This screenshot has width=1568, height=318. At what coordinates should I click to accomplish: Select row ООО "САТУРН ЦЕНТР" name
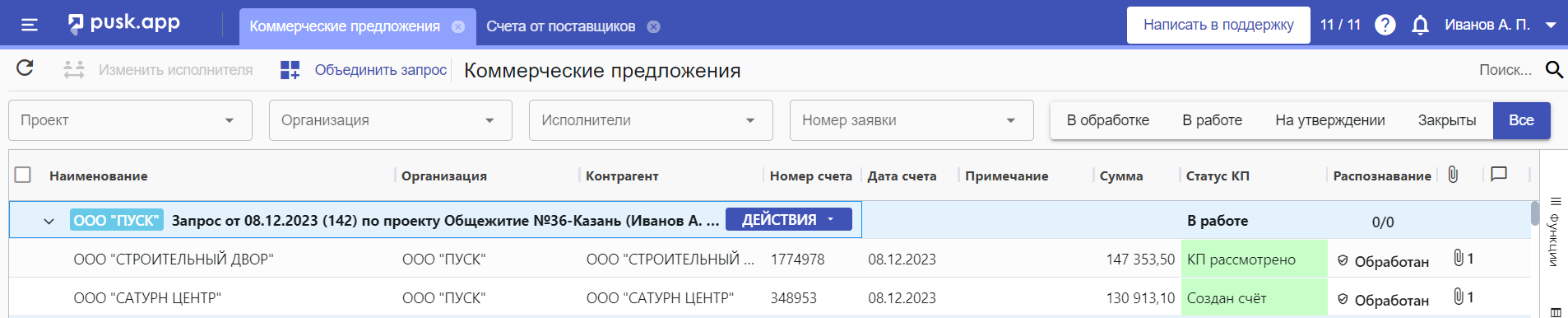pyautogui.click(x=147, y=298)
